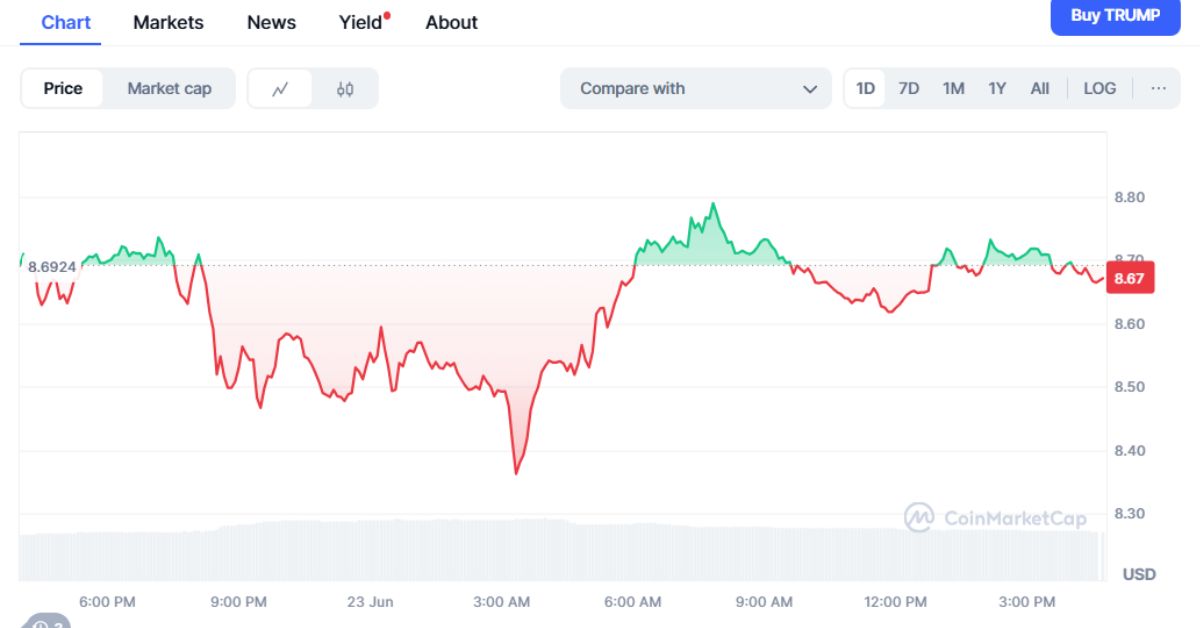The image size is (1200, 628).
Task: Select the 7D time range
Action: click(908, 88)
